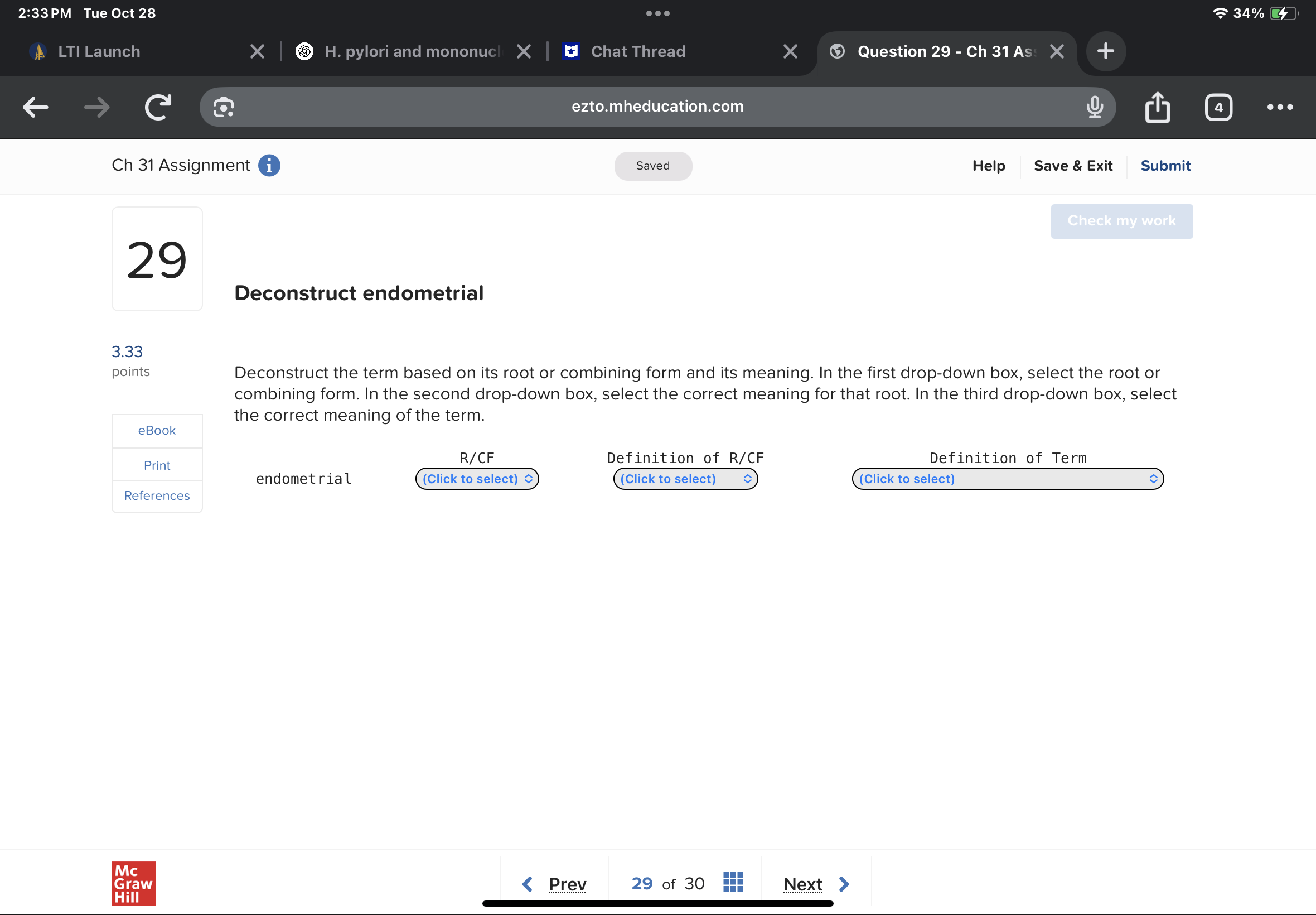The width and height of the screenshot is (1316, 915).
Task: Open the tab switcher showing 4 tabs
Action: [1218, 107]
